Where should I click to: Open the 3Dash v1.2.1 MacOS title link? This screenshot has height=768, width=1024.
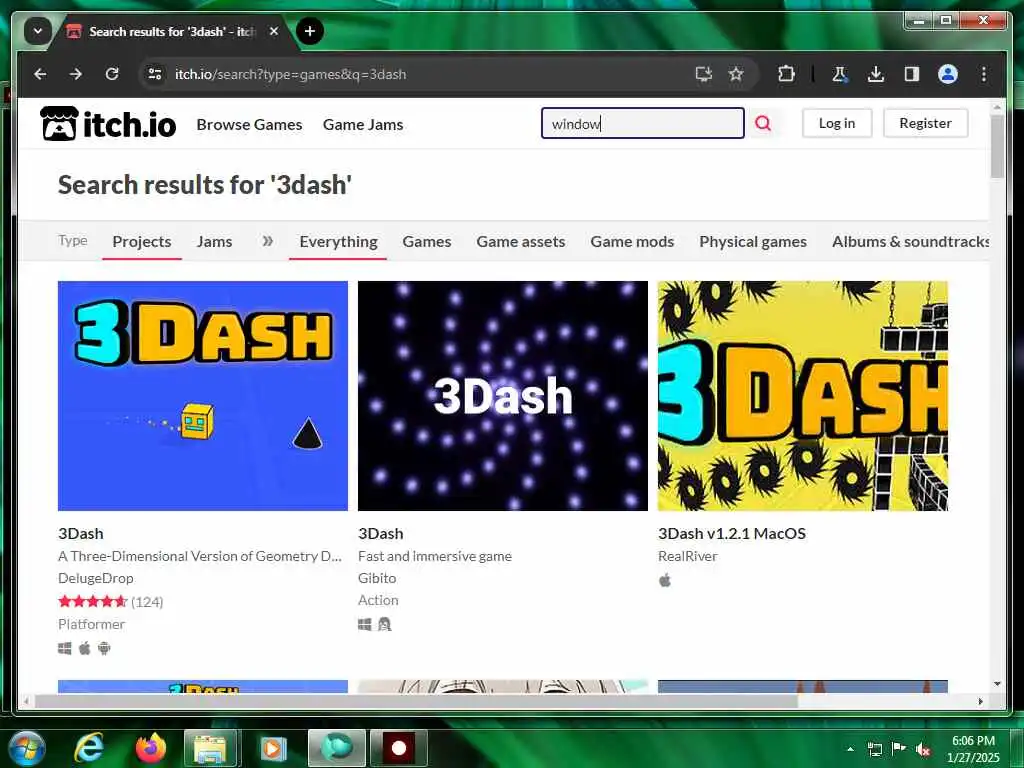pos(731,534)
